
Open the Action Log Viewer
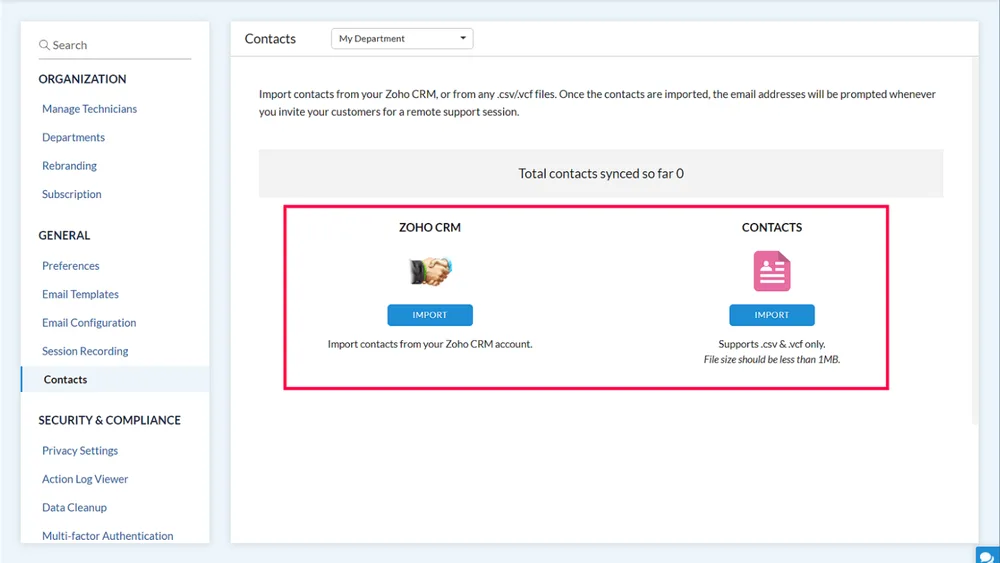[85, 479]
